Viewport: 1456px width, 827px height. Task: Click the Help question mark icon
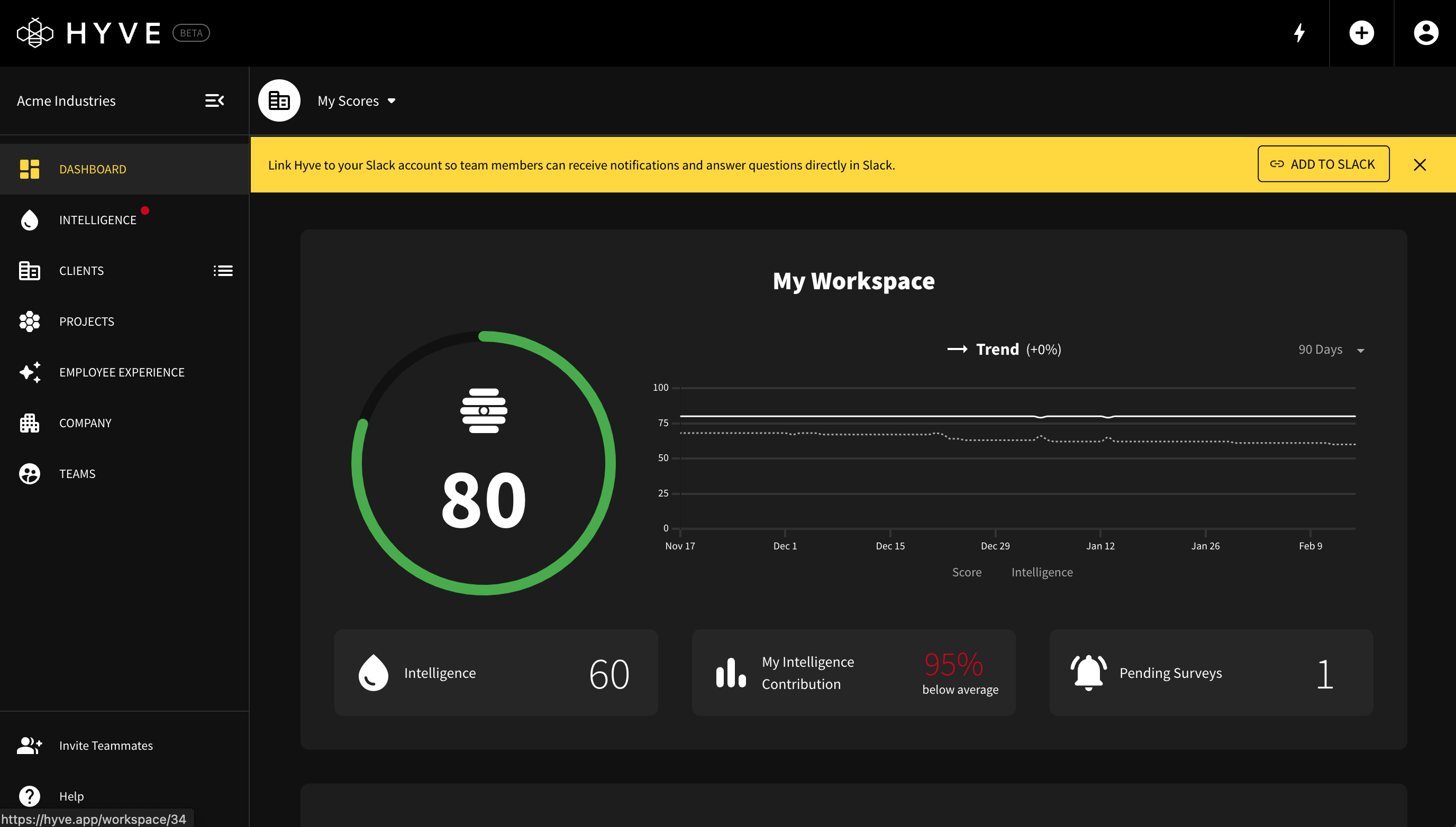point(30,796)
